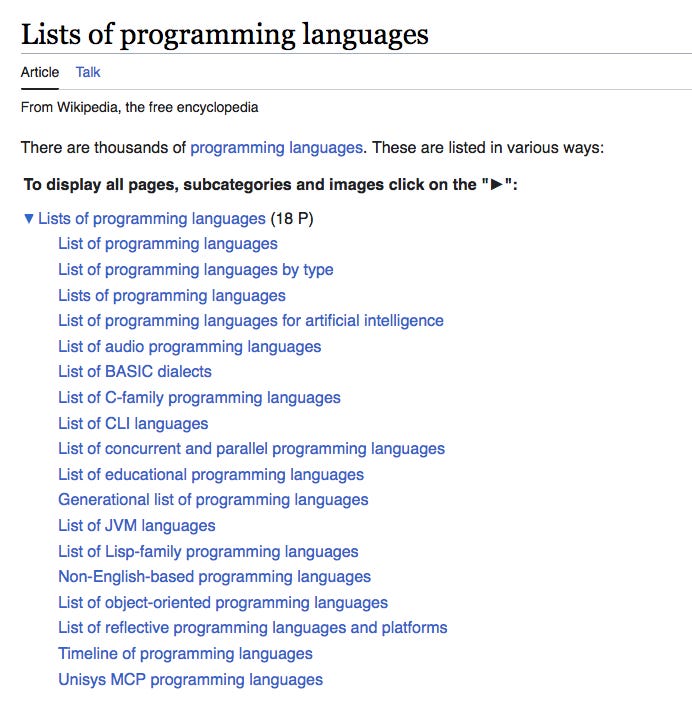692x710 pixels.
Task: Open Generational list of programming languages
Action: point(213,499)
